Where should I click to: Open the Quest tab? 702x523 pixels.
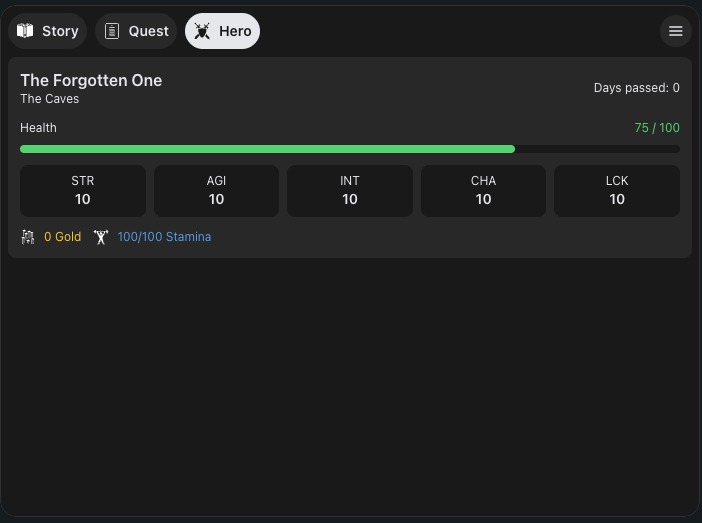click(x=136, y=31)
